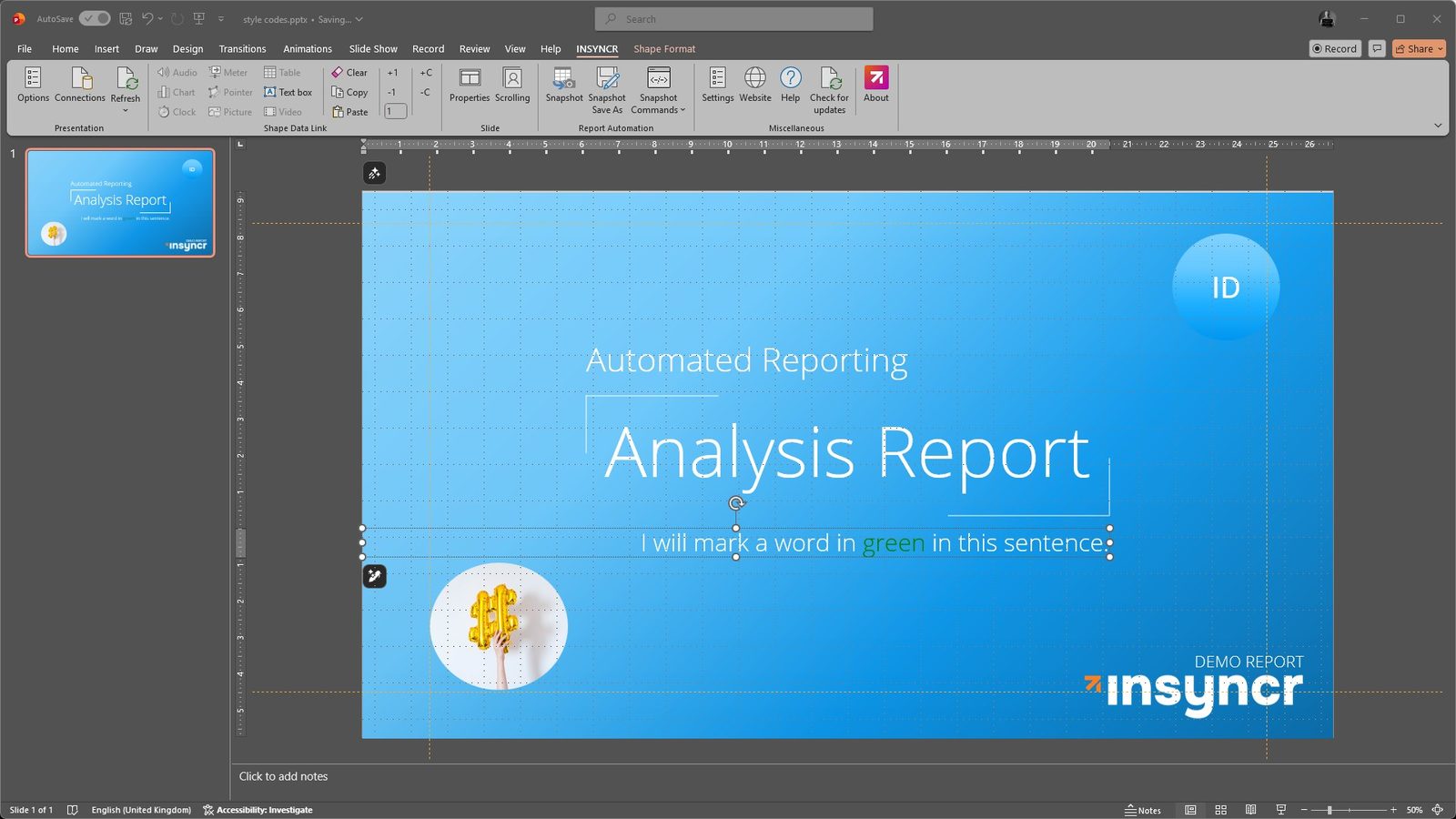Viewport: 1456px width, 819px height.
Task: Click the zoom in plus button
Action: (1392, 810)
